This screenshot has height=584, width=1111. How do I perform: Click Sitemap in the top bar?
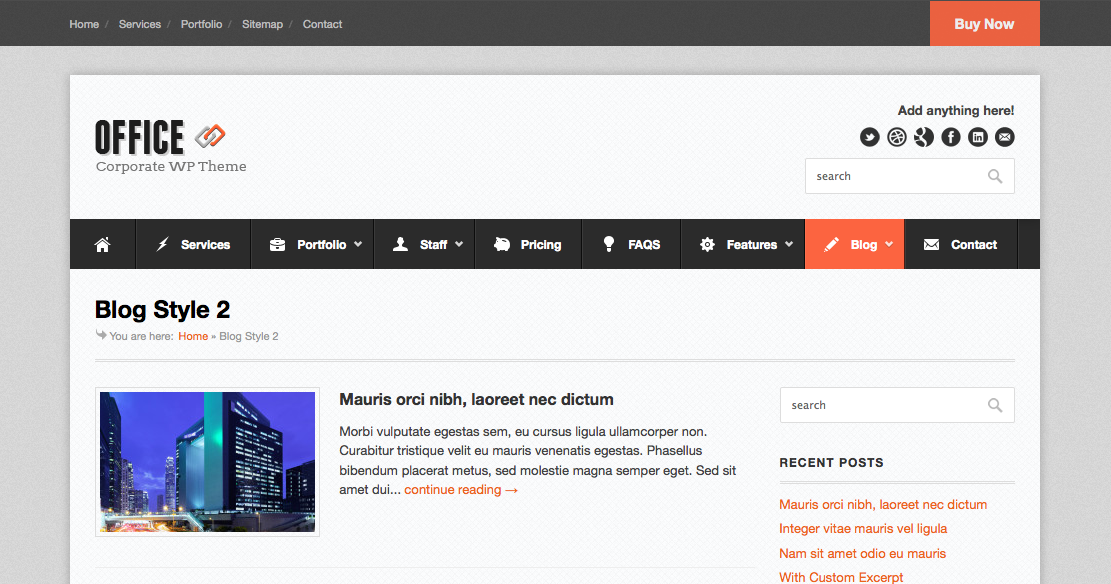262,24
